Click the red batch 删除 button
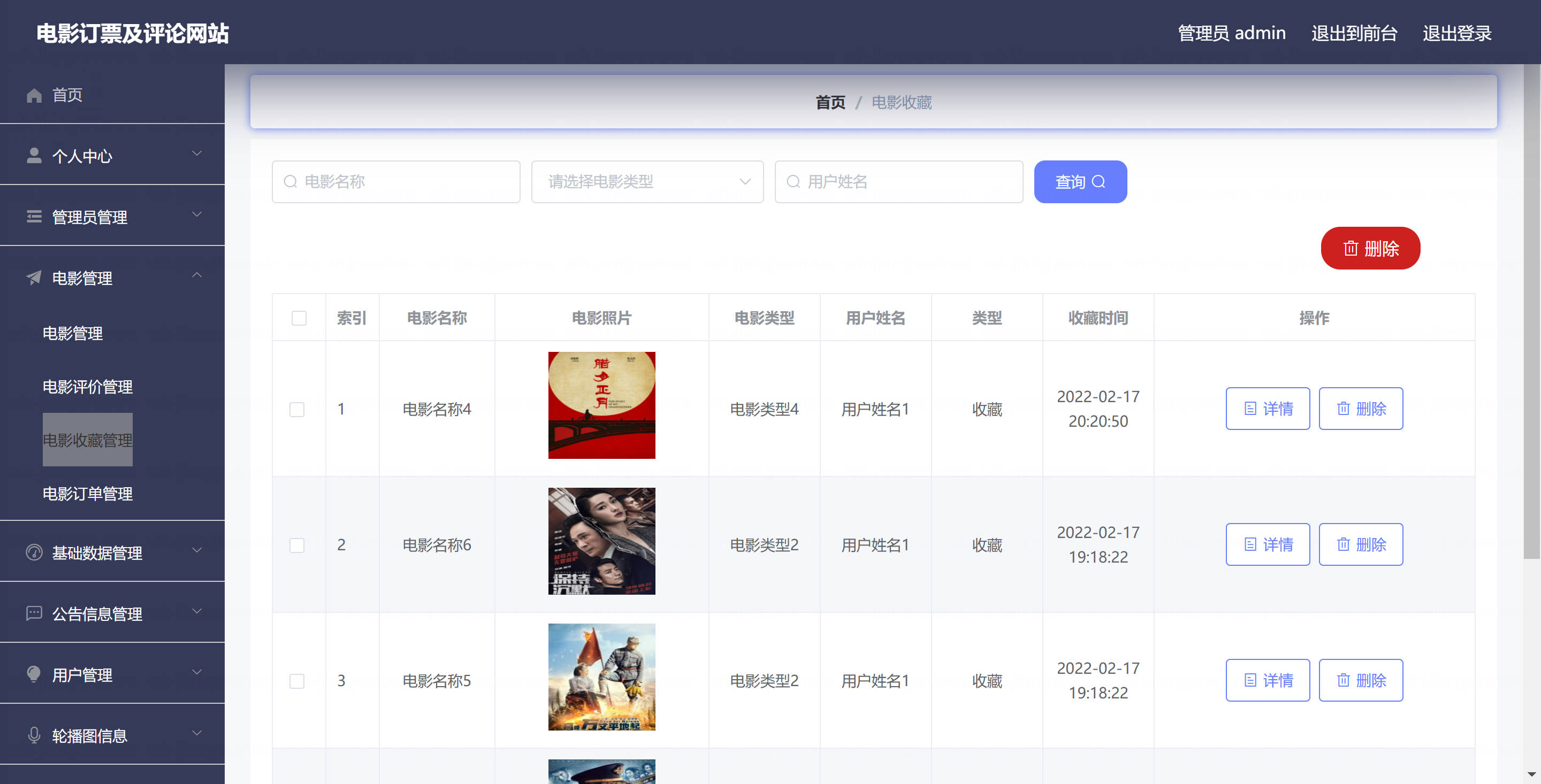 click(x=1370, y=248)
